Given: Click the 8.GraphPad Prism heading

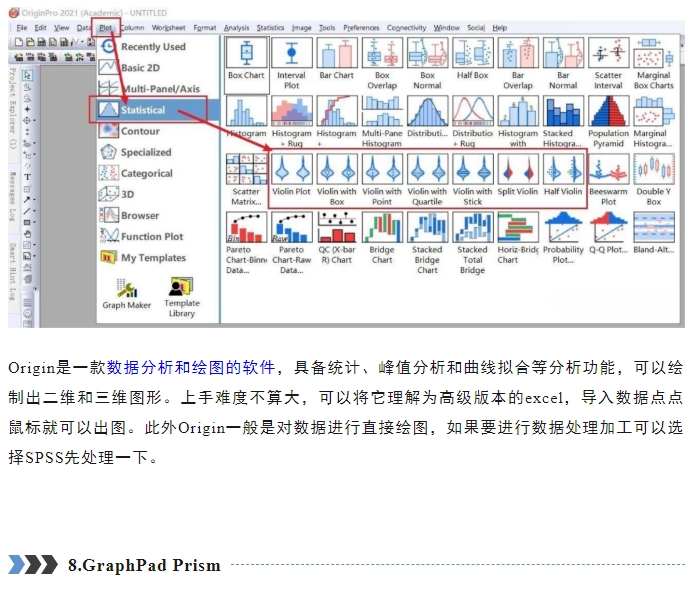Looking at the screenshot, I should (x=144, y=565).
